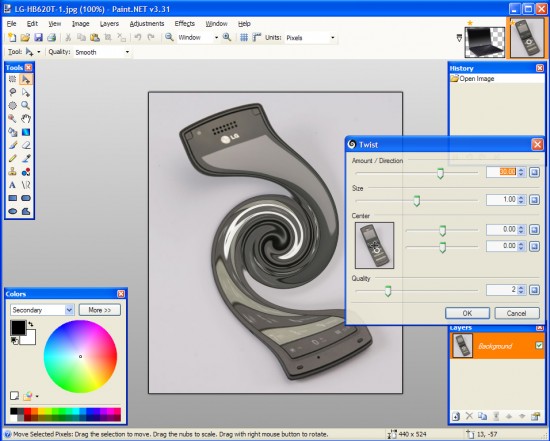
Task: Click the Save icon in toolbar
Action: click(38, 37)
